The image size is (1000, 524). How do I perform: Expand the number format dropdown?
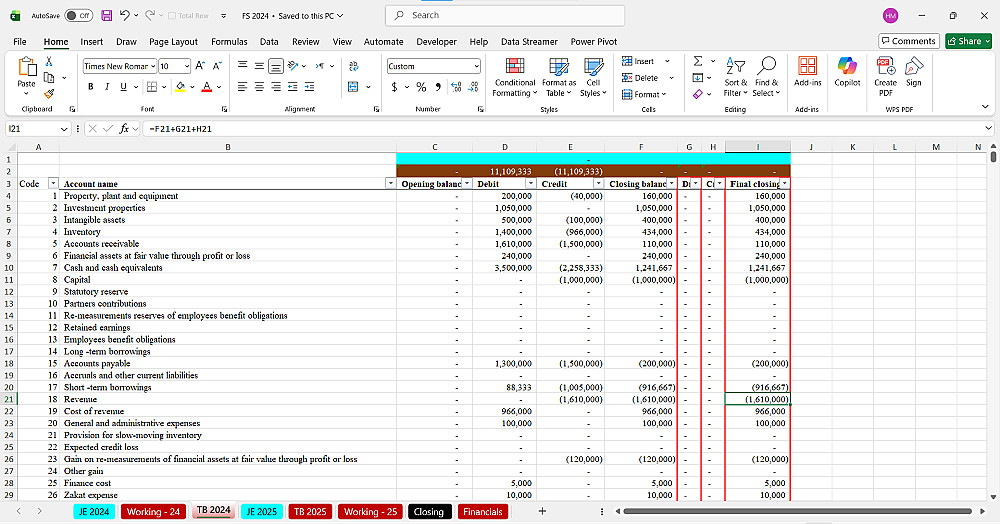pyautogui.click(x=476, y=66)
